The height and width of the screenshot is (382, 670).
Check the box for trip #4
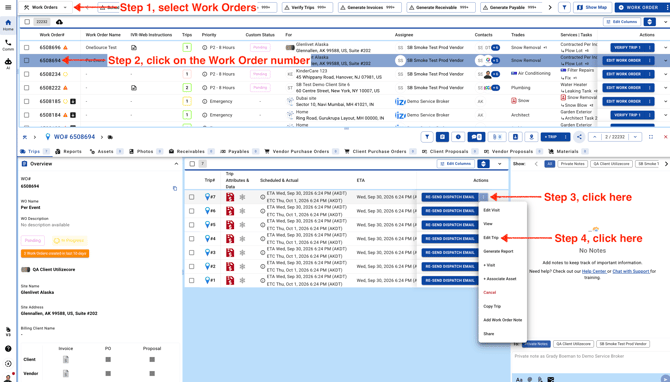pyautogui.click(x=191, y=238)
